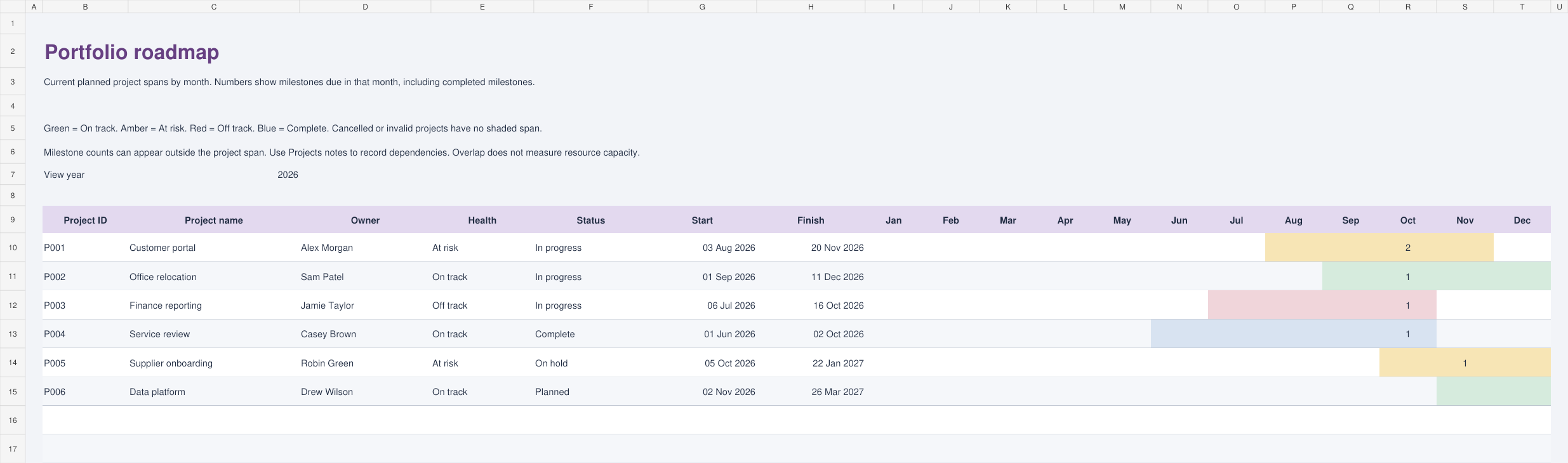Image resolution: width=1568 pixels, height=463 pixels.
Task: Select the P001 project ID cell
Action: (x=85, y=248)
